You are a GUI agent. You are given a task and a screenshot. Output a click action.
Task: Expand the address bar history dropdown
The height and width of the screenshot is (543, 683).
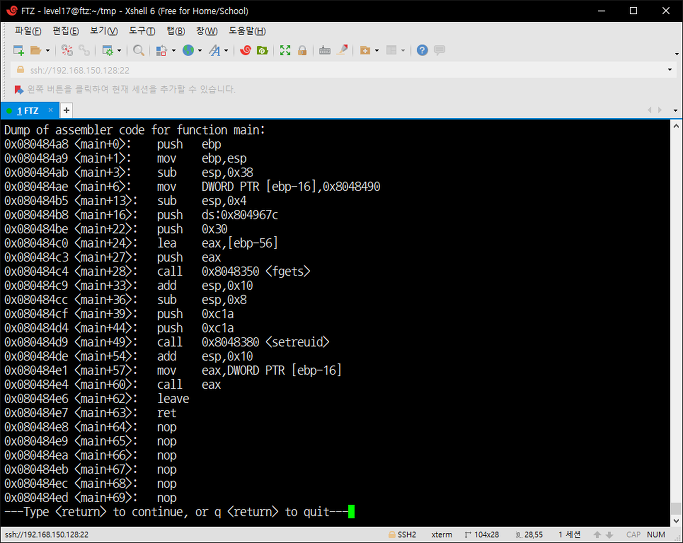click(x=670, y=70)
